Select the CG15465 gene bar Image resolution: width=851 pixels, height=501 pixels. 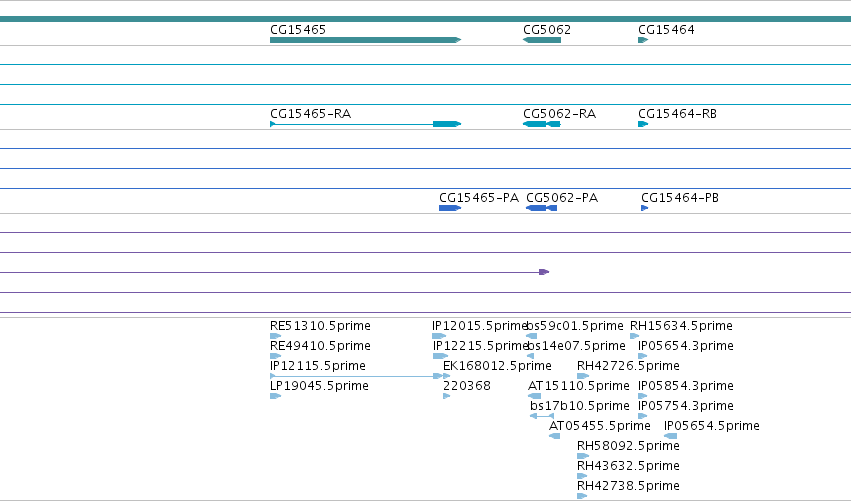365,40
